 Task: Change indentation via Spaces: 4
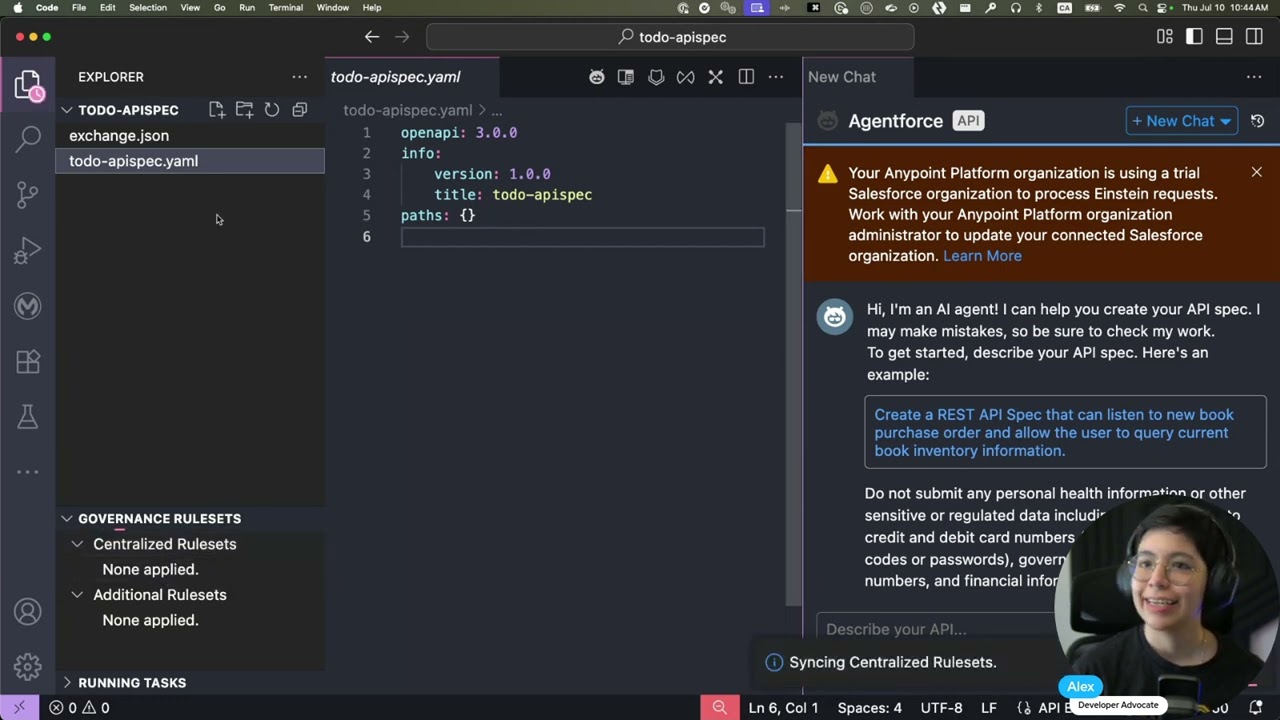click(x=869, y=708)
